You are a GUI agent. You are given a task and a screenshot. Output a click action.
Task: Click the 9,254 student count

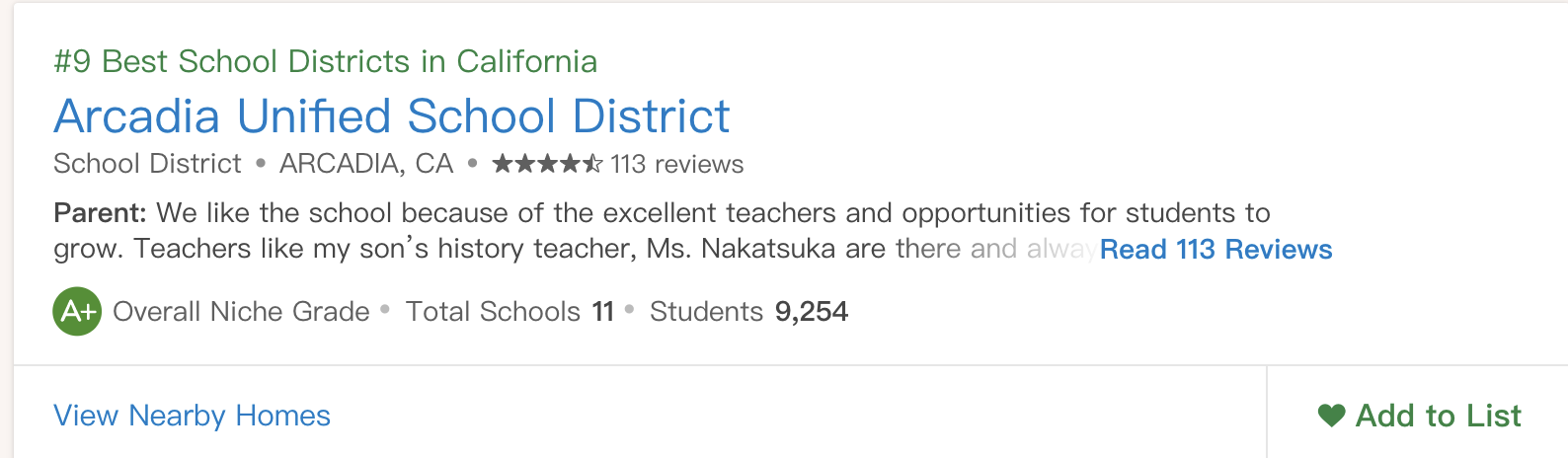tap(811, 312)
